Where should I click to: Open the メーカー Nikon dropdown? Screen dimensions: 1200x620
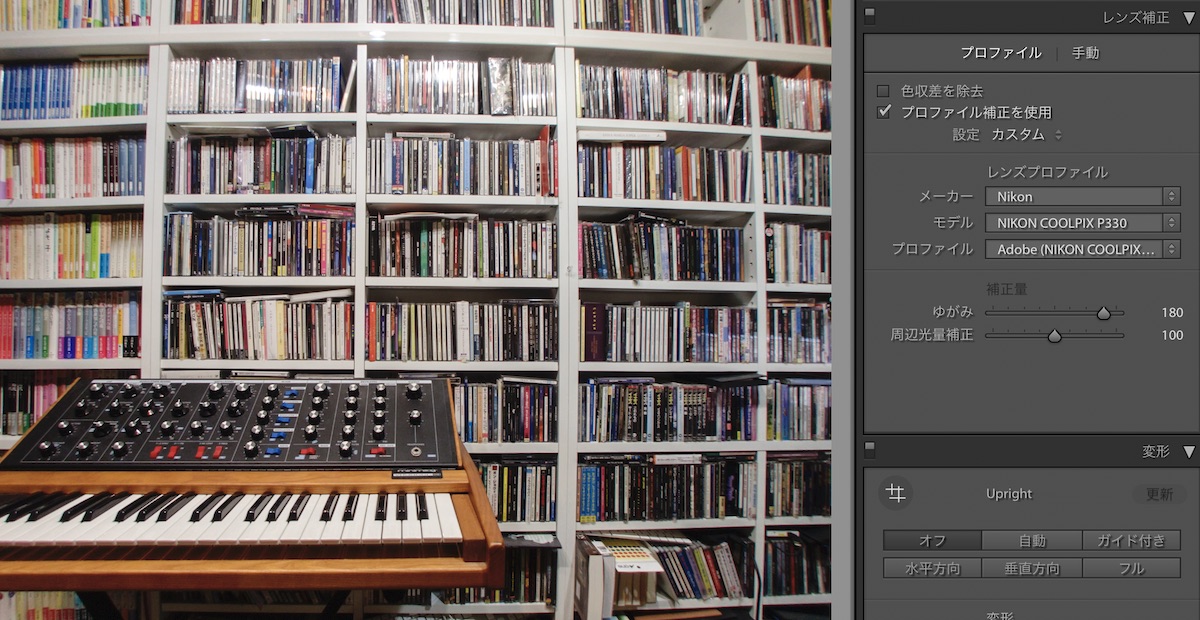coord(1082,197)
